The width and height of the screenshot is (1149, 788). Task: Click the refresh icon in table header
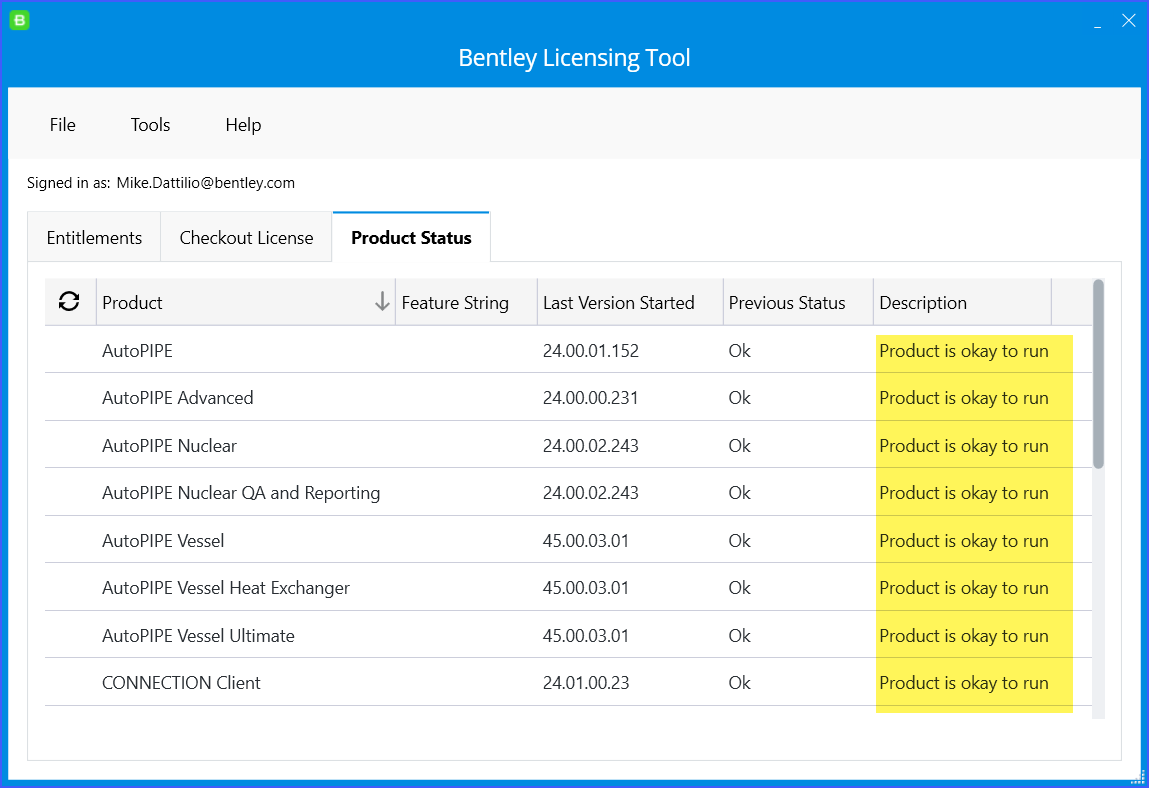coord(69,302)
